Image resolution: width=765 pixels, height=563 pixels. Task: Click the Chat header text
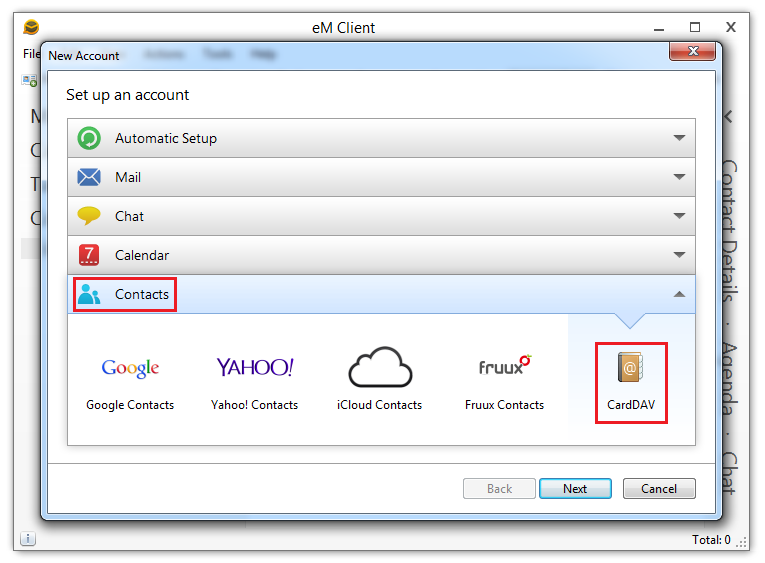(x=129, y=216)
